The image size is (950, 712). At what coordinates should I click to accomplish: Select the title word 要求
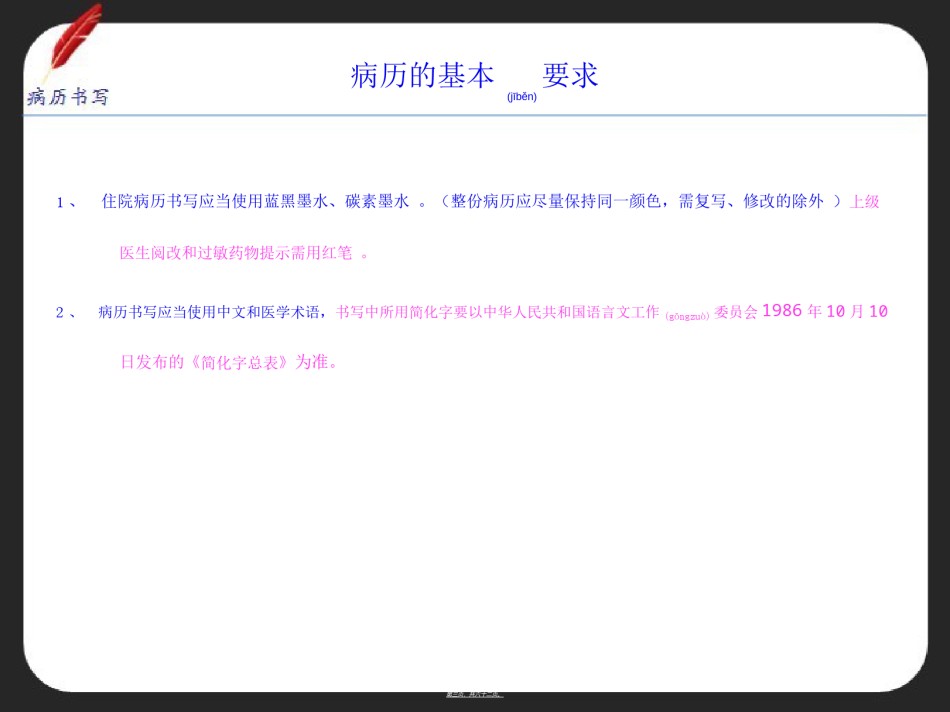tap(570, 76)
